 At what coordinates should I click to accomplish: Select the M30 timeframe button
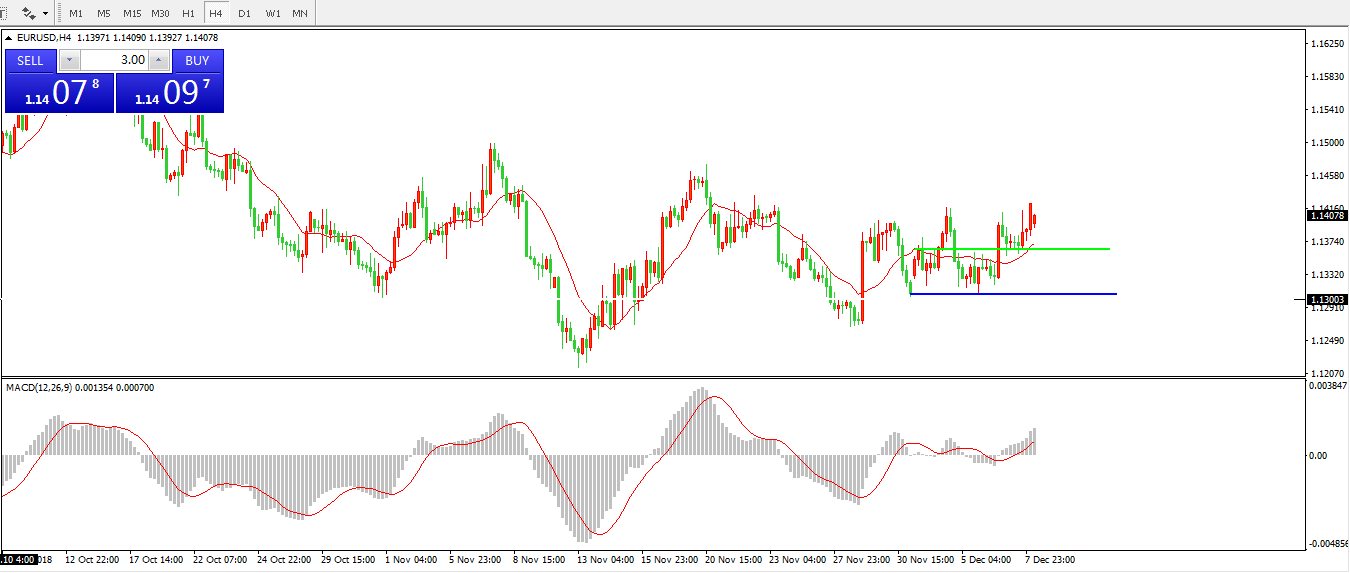[x=160, y=14]
